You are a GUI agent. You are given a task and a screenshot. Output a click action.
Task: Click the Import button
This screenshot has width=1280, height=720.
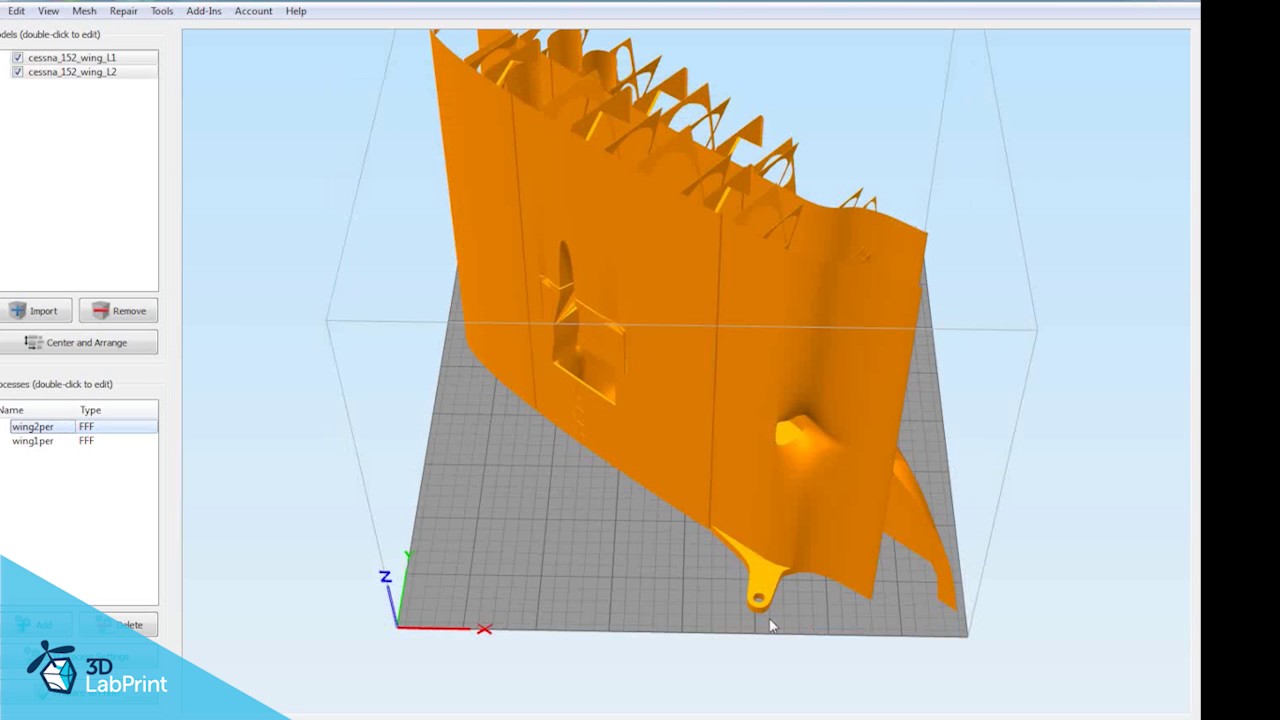36,311
